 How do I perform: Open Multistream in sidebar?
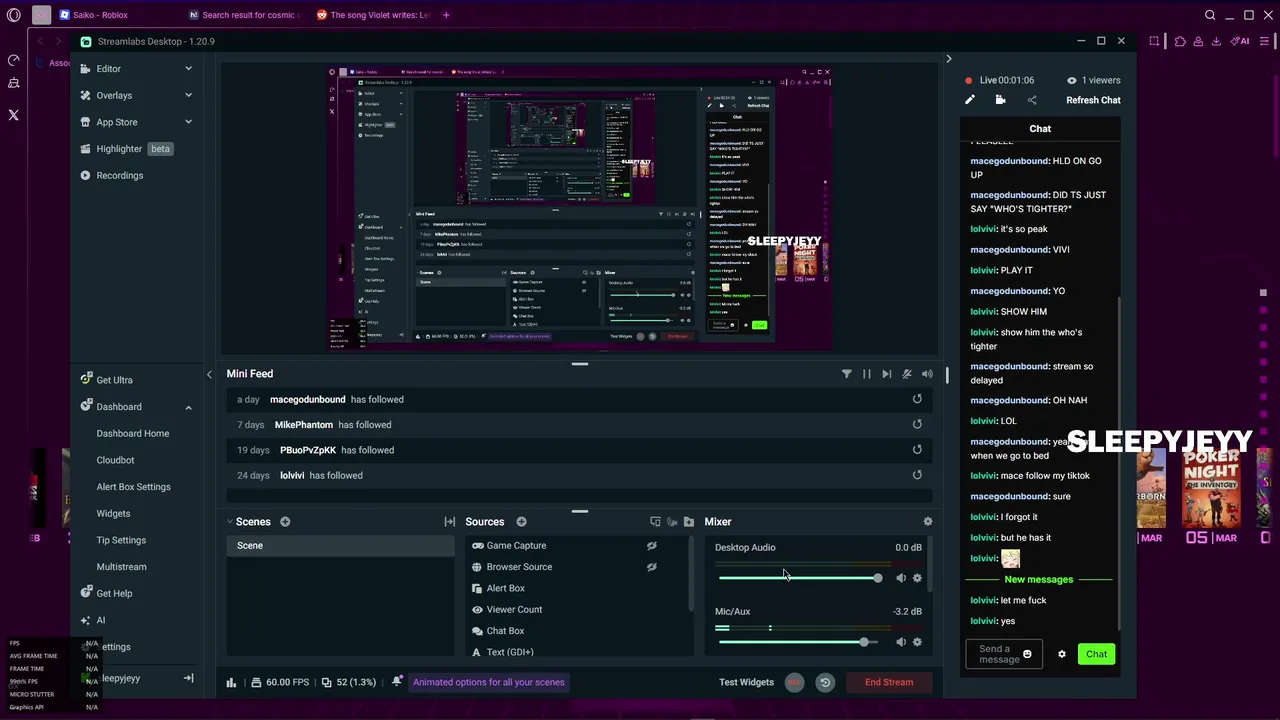point(121,567)
